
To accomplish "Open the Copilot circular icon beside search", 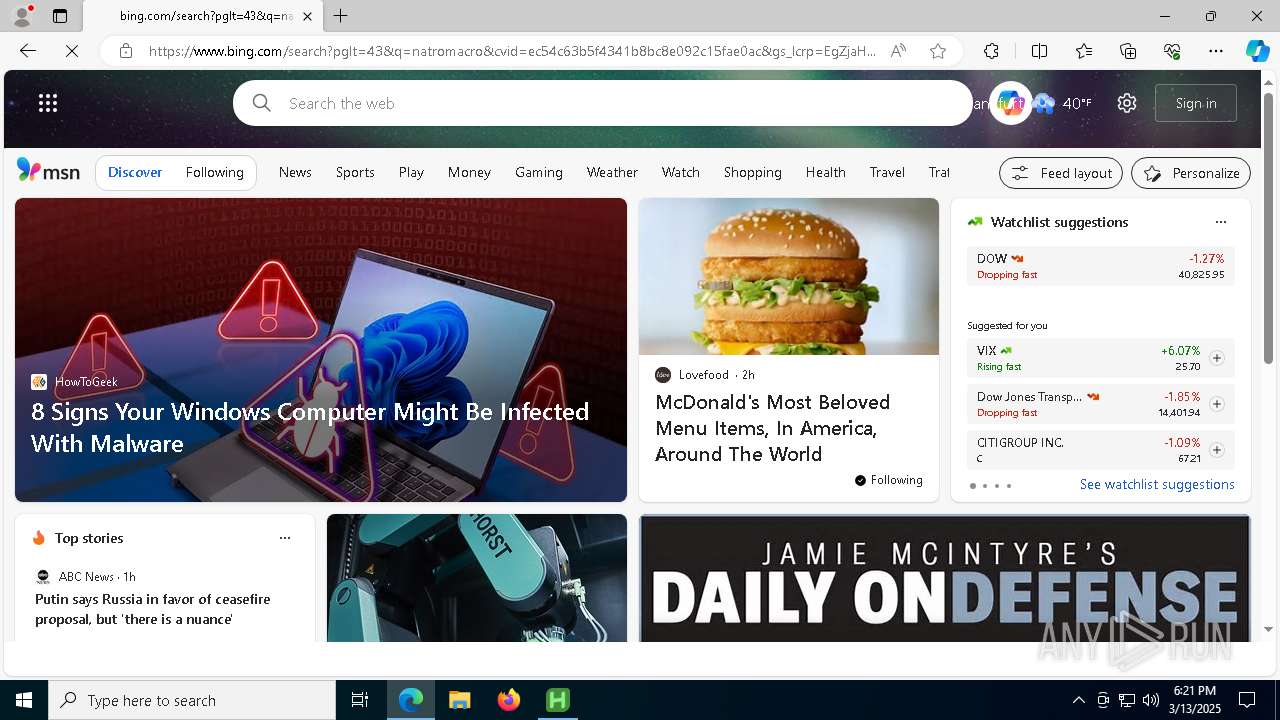I will click(x=1010, y=103).
